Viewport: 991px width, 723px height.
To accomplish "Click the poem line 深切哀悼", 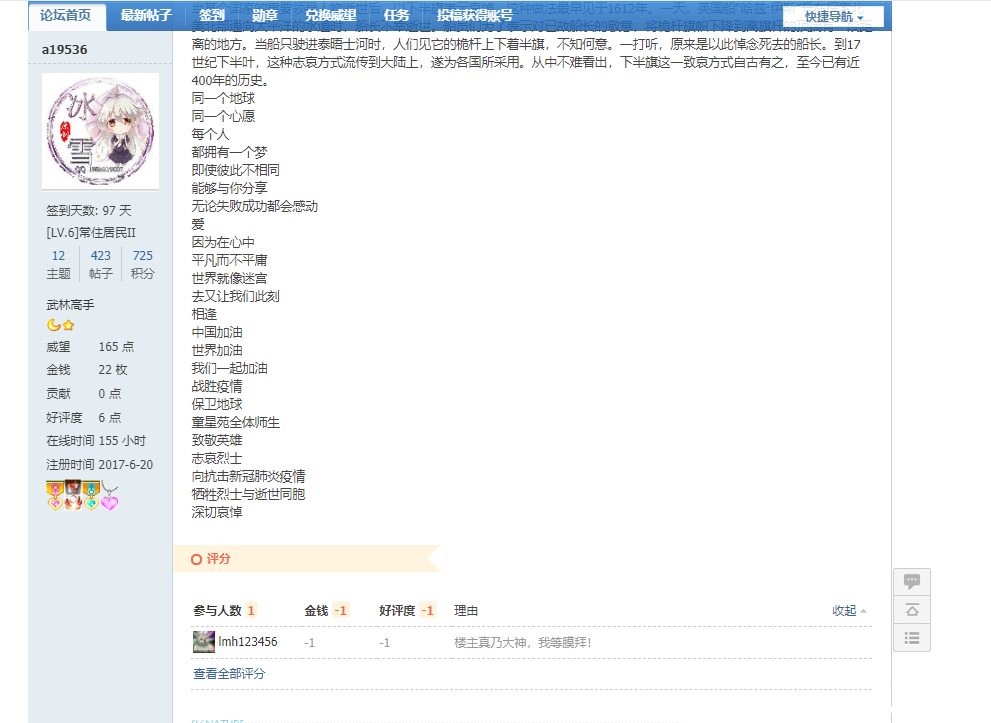I will pyautogui.click(x=217, y=513).
